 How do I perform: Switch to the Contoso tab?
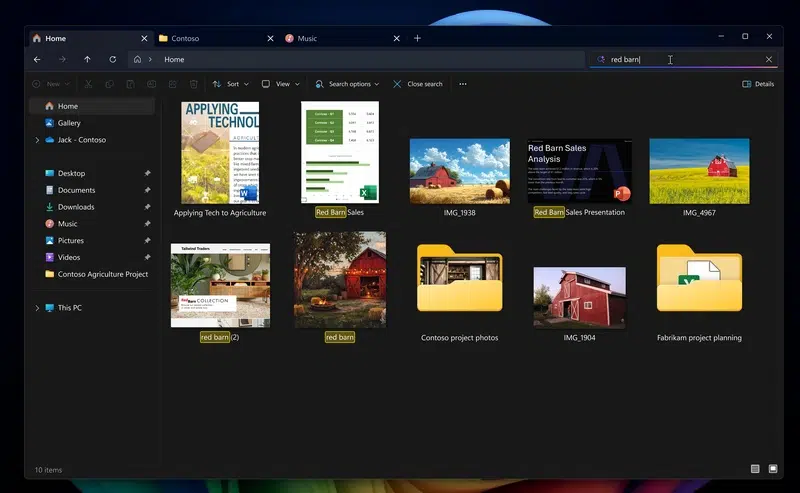(185, 38)
